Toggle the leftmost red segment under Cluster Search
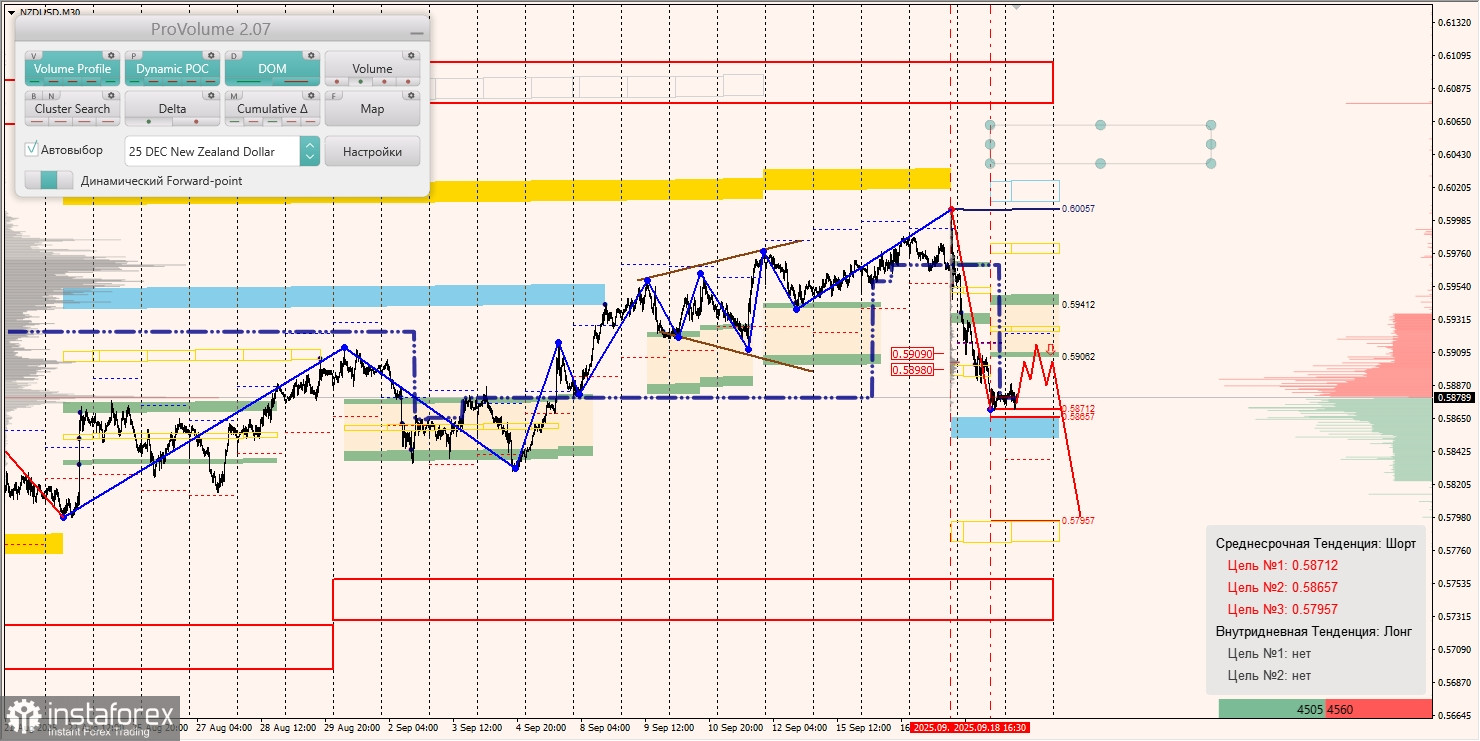The height and width of the screenshot is (741, 1480). 39,122
